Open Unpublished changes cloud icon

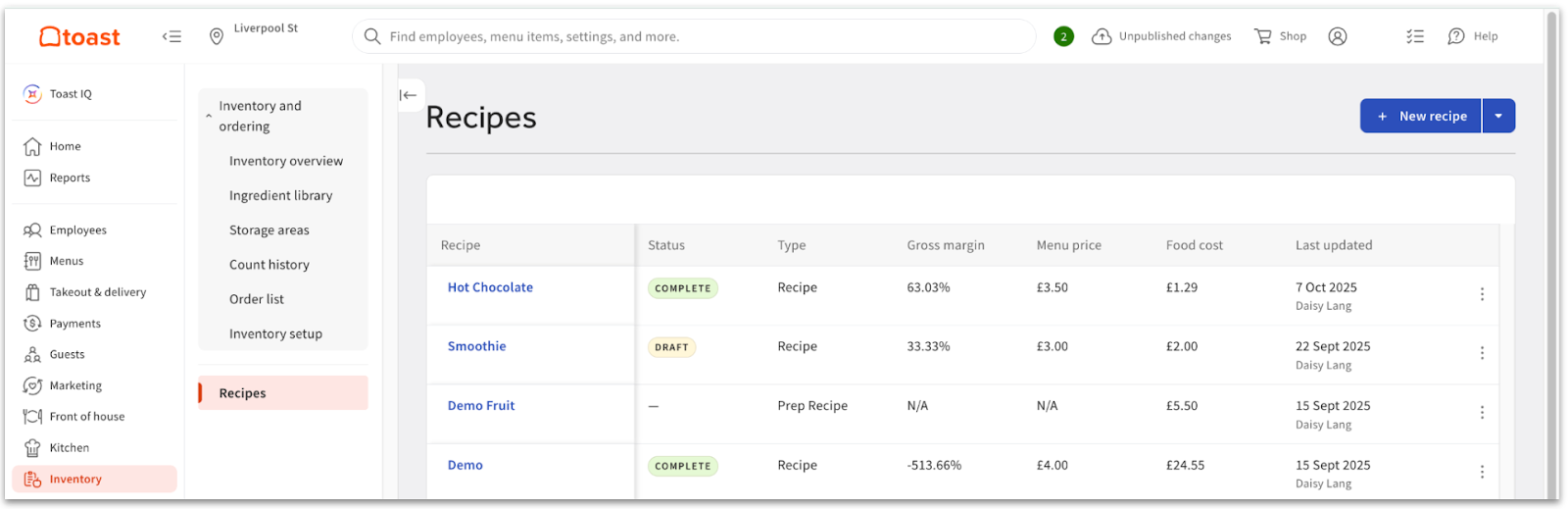tap(1102, 36)
